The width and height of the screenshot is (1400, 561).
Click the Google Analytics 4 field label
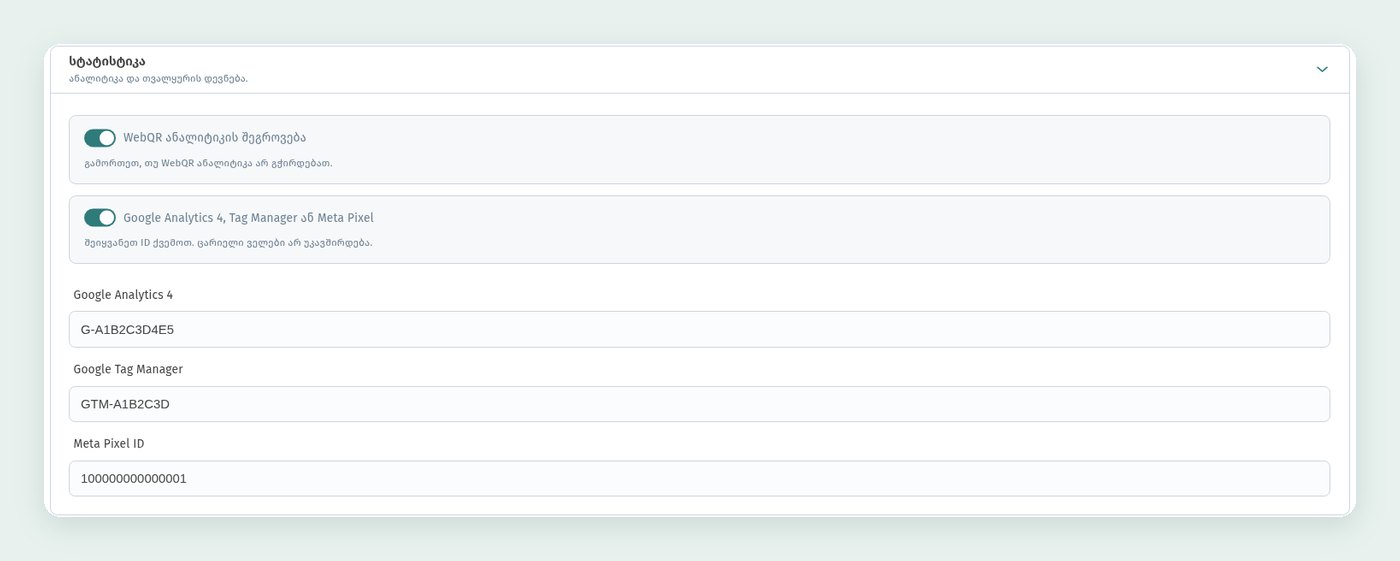click(x=123, y=295)
